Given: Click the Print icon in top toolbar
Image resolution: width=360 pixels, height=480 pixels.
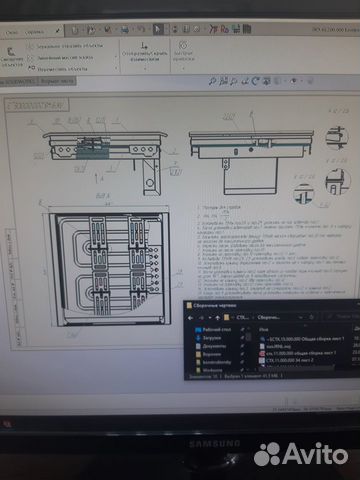Looking at the screenshot, I should (125, 30).
